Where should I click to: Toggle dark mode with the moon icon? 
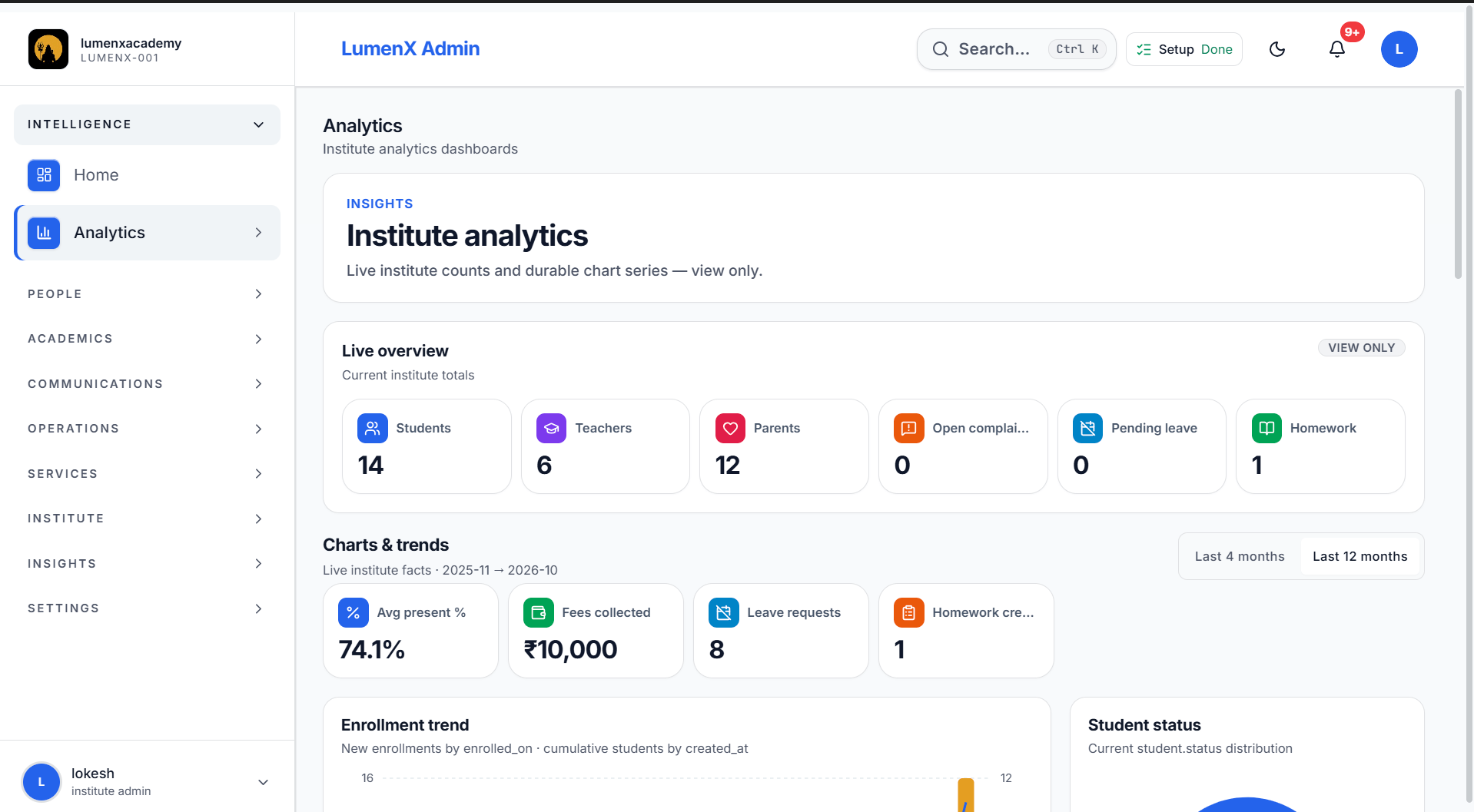pos(1277,49)
